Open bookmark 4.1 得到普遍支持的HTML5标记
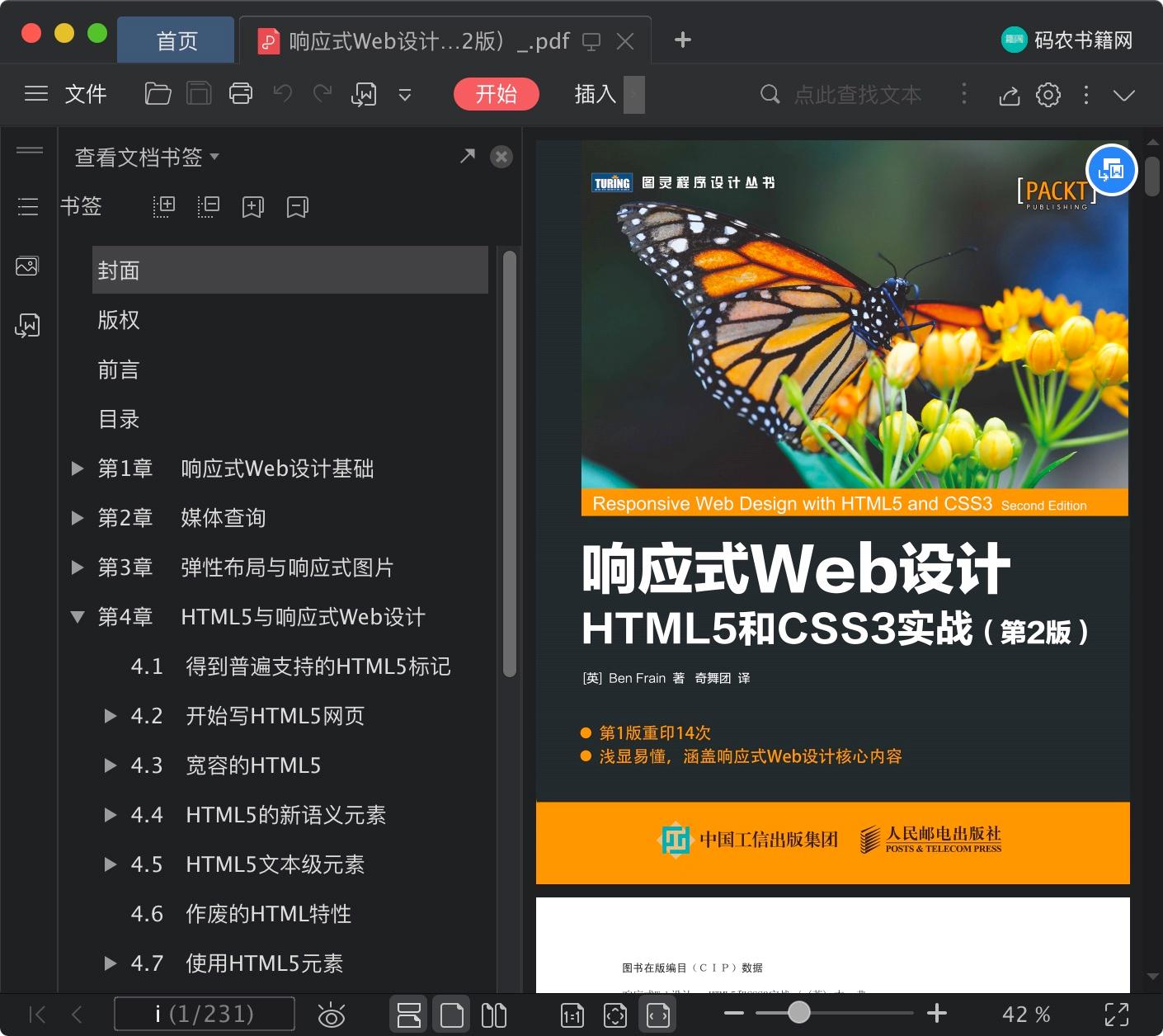 point(291,666)
